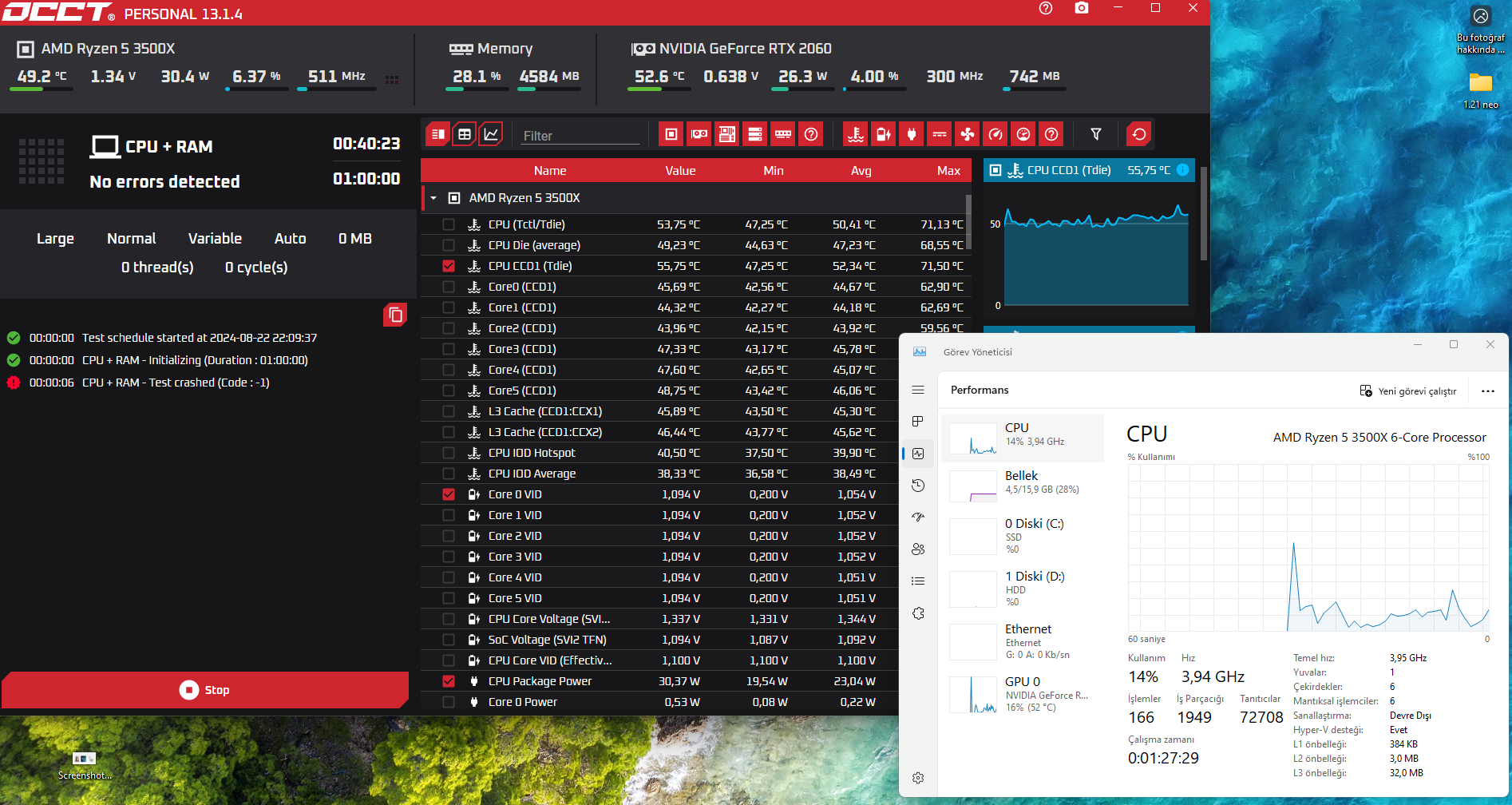
Task: Check the CPU Die (average) checkbox
Action: tap(449, 245)
